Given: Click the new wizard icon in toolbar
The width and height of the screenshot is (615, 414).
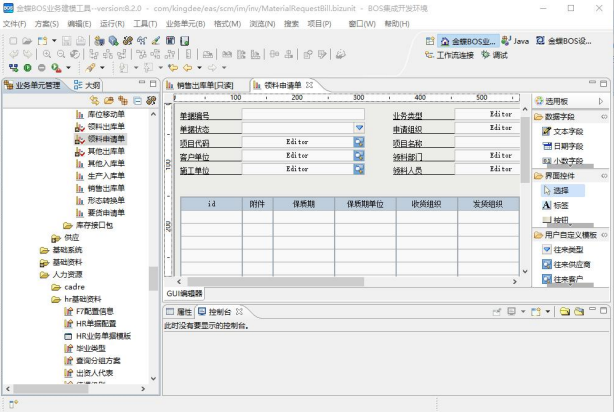Looking at the screenshot, I should tap(42, 41).
